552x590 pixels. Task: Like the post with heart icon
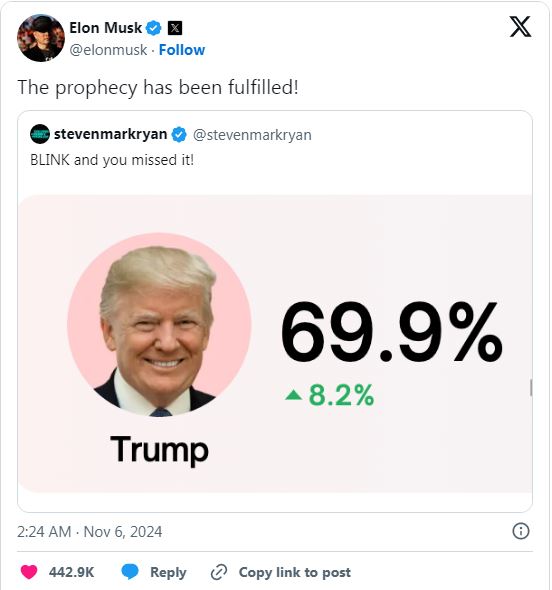[29, 572]
